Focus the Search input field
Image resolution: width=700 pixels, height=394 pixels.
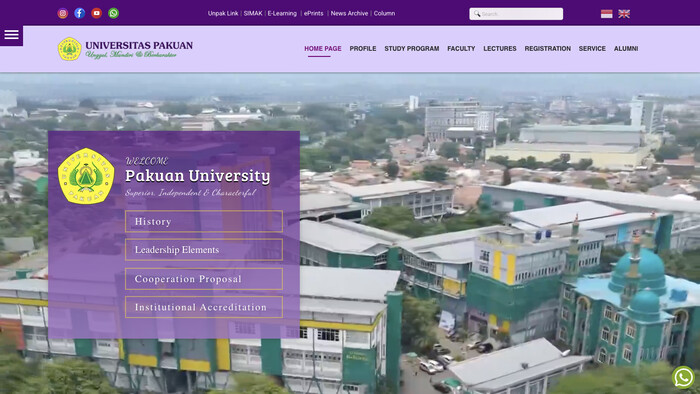pyautogui.click(x=516, y=14)
